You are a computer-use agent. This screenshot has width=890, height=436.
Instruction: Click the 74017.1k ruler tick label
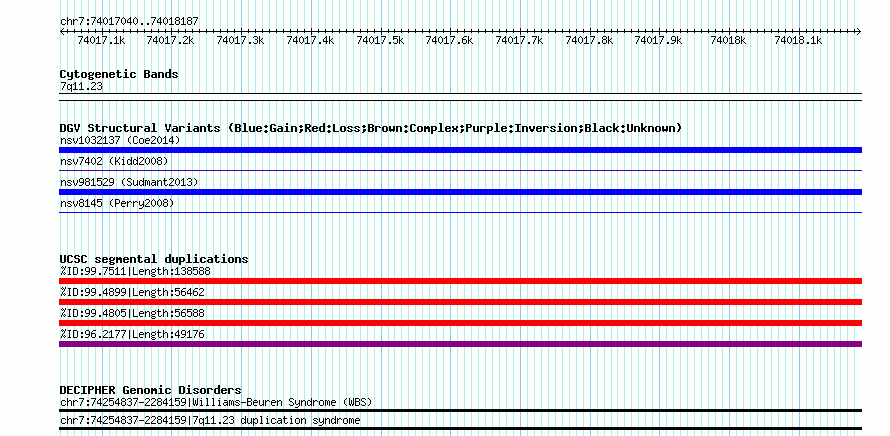pos(101,40)
